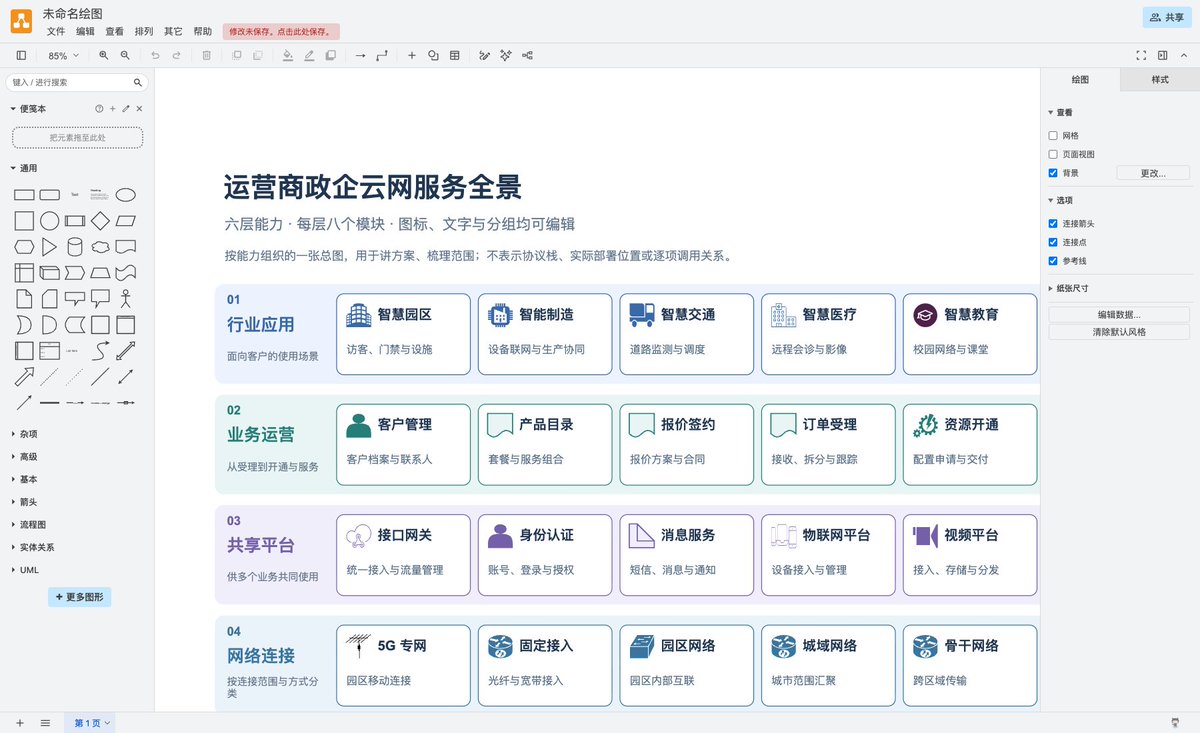Expand the 实体关系 shapes section
Screen dimensions: 1200x733
[32, 547]
